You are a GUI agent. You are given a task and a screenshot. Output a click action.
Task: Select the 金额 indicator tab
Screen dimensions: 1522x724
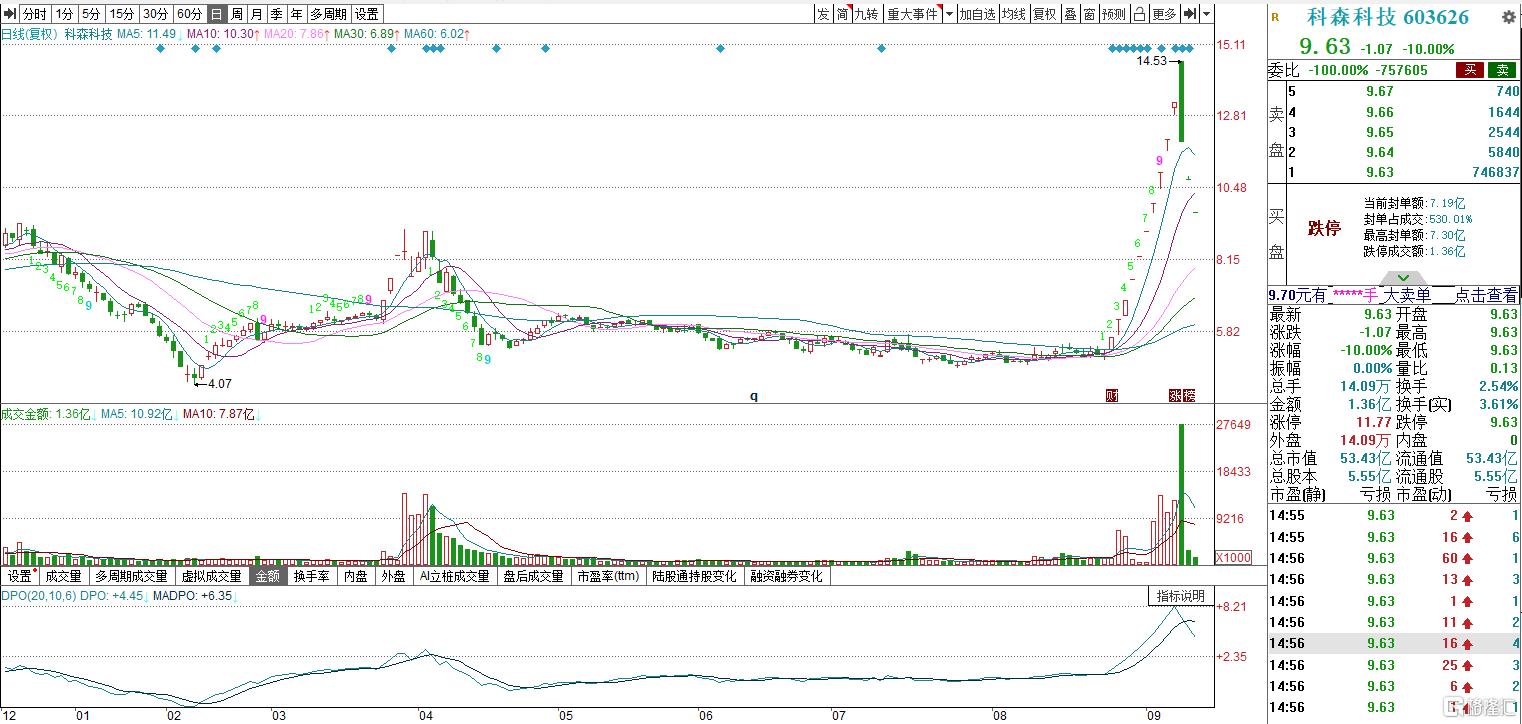(x=268, y=576)
